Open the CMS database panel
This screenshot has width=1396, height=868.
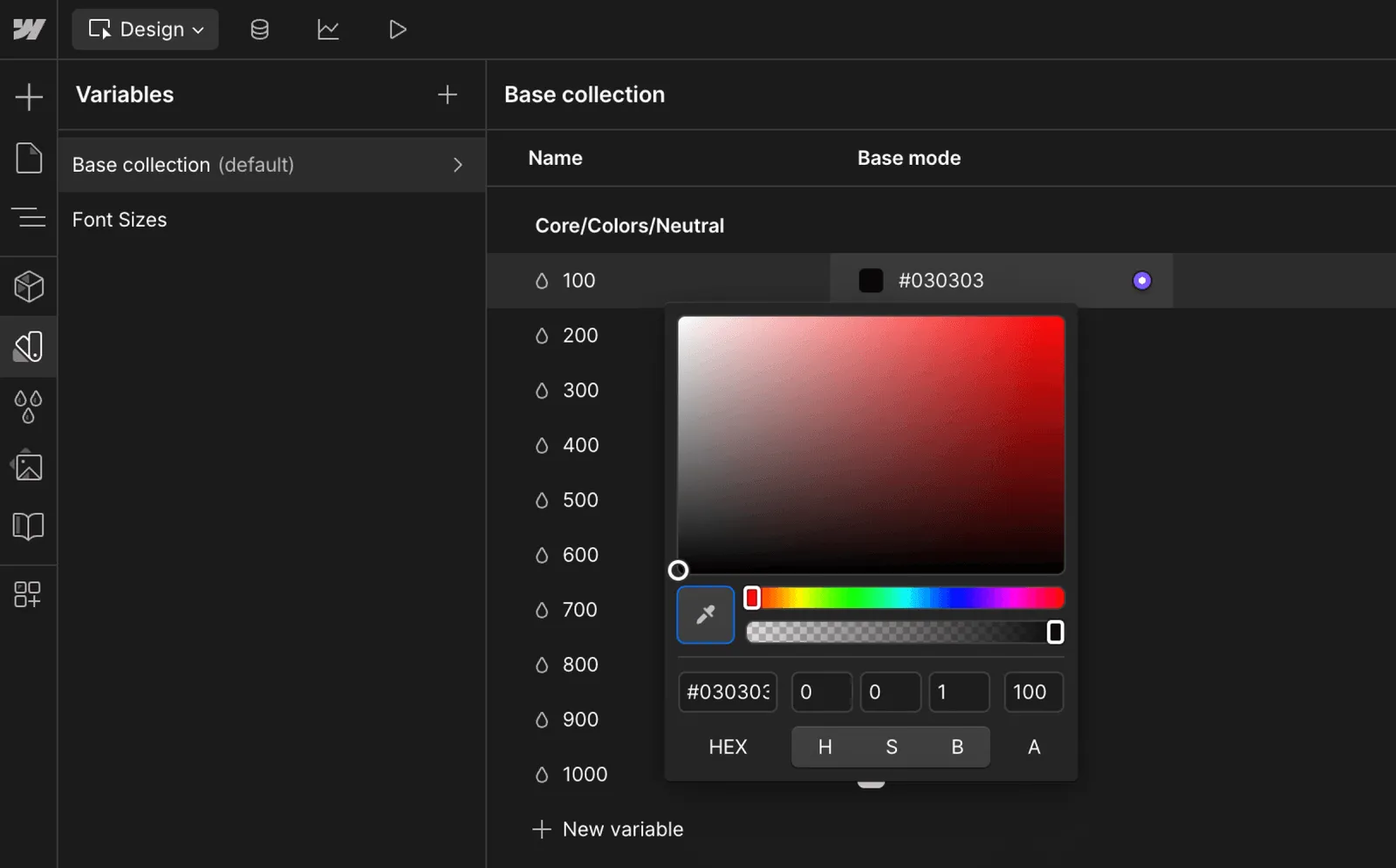coord(258,29)
